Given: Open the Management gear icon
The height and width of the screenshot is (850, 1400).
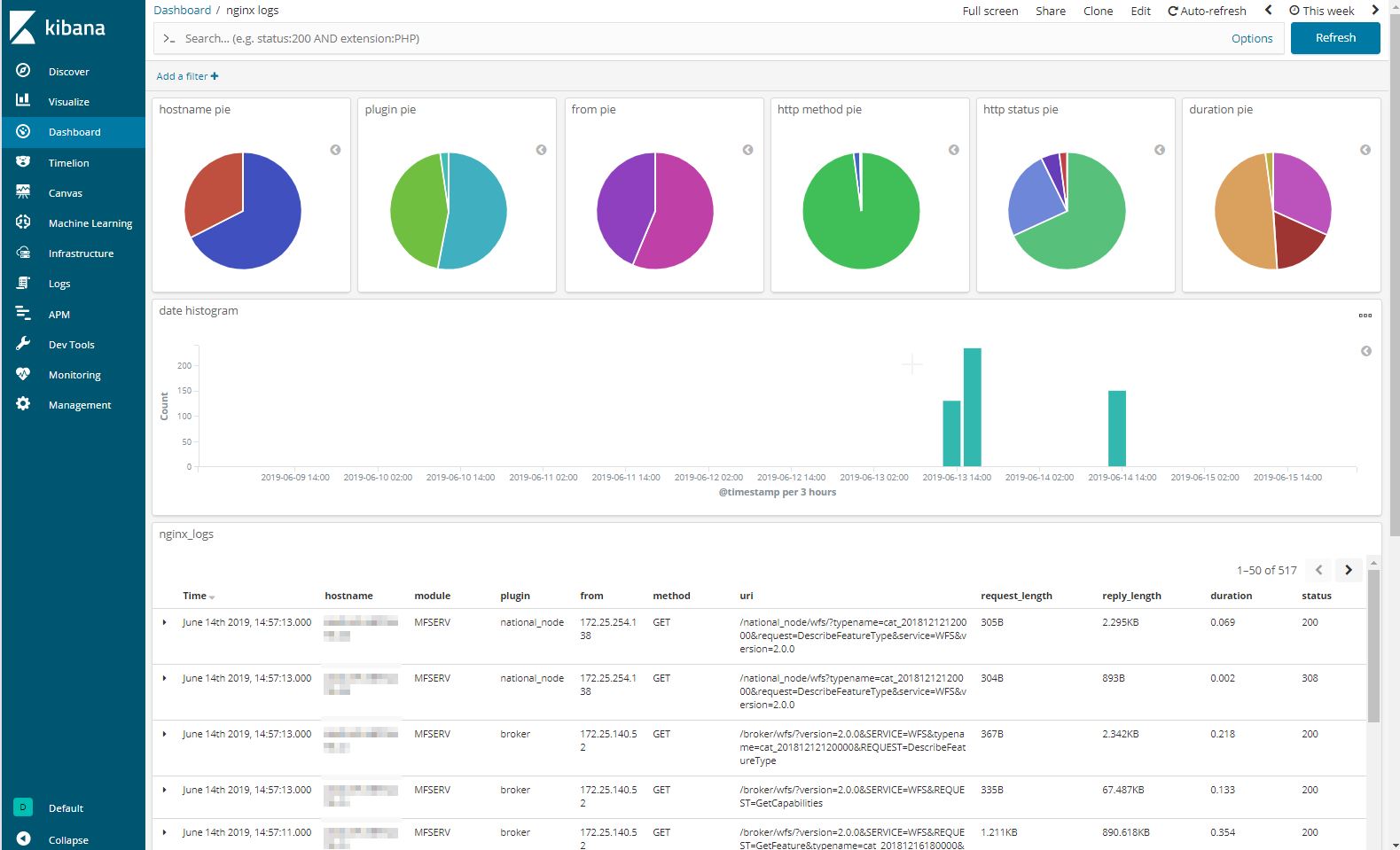Looking at the screenshot, I should point(23,404).
